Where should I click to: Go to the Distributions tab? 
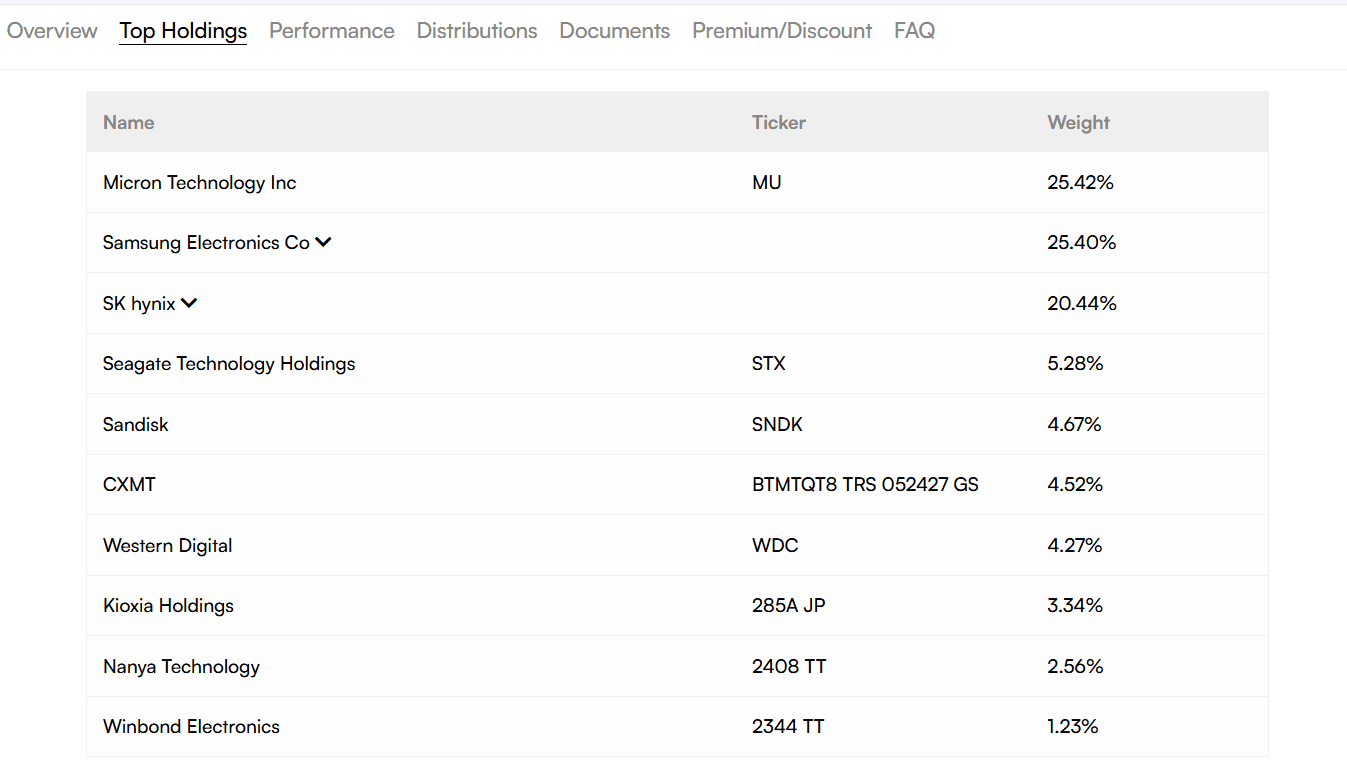[477, 31]
